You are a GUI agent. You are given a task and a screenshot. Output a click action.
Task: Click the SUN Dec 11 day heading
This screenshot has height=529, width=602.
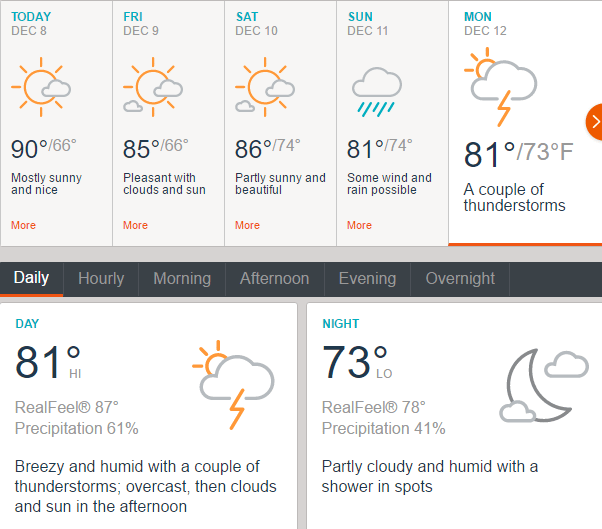point(361,17)
